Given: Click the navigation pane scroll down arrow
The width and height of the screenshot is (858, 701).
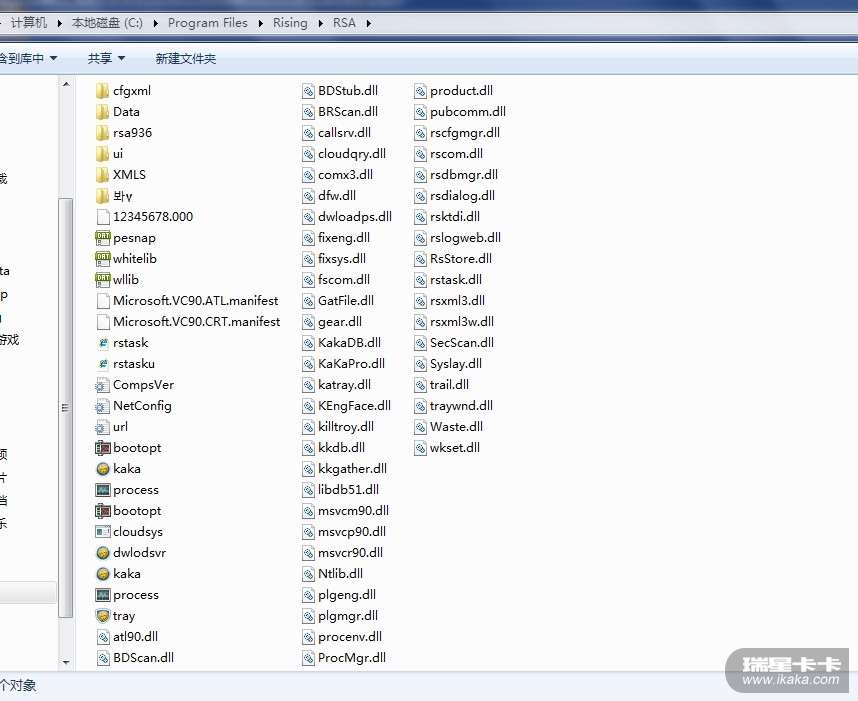Looking at the screenshot, I should pyautogui.click(x=66, y=663).
